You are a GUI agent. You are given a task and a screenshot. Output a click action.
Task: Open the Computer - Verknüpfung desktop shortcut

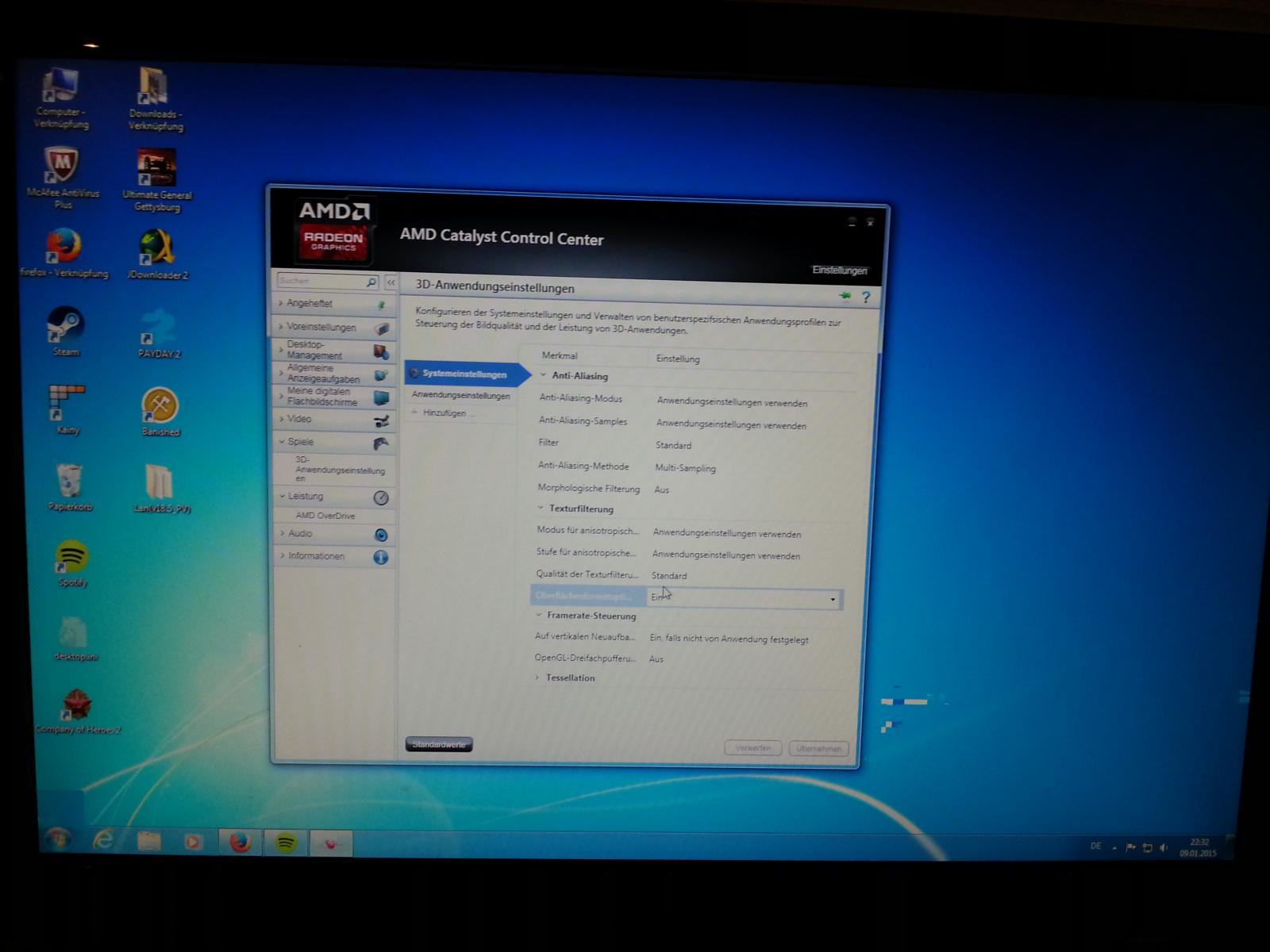pos(61,98)
